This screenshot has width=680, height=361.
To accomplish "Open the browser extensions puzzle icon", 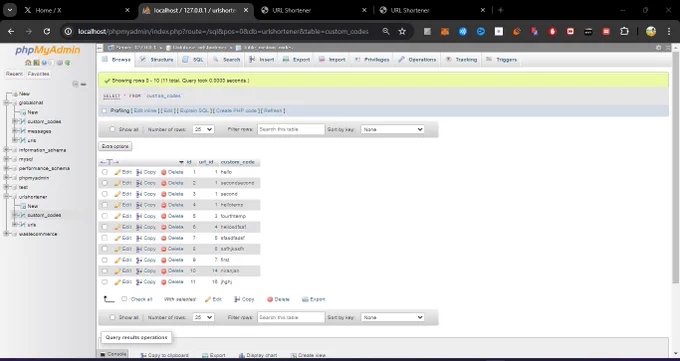I will (624, 31).
